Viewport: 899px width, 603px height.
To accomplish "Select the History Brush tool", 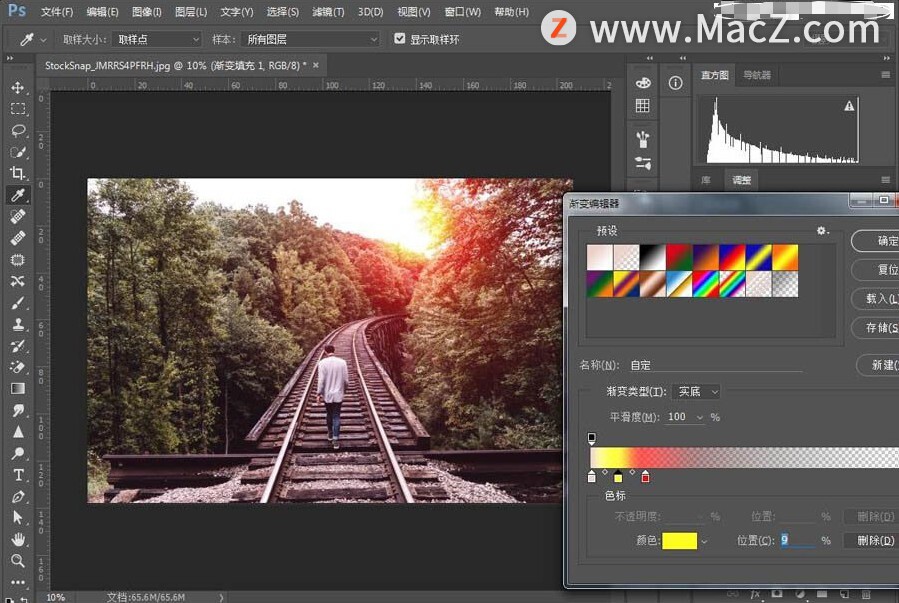I will pos(18,346).
